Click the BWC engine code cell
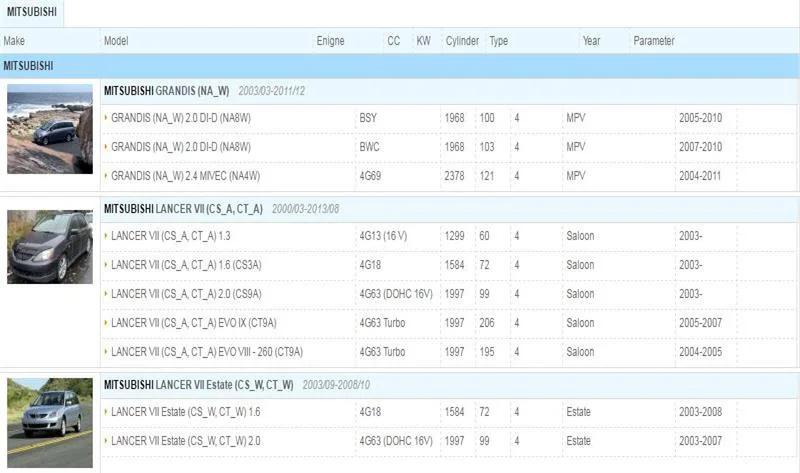 coord(369,147)
